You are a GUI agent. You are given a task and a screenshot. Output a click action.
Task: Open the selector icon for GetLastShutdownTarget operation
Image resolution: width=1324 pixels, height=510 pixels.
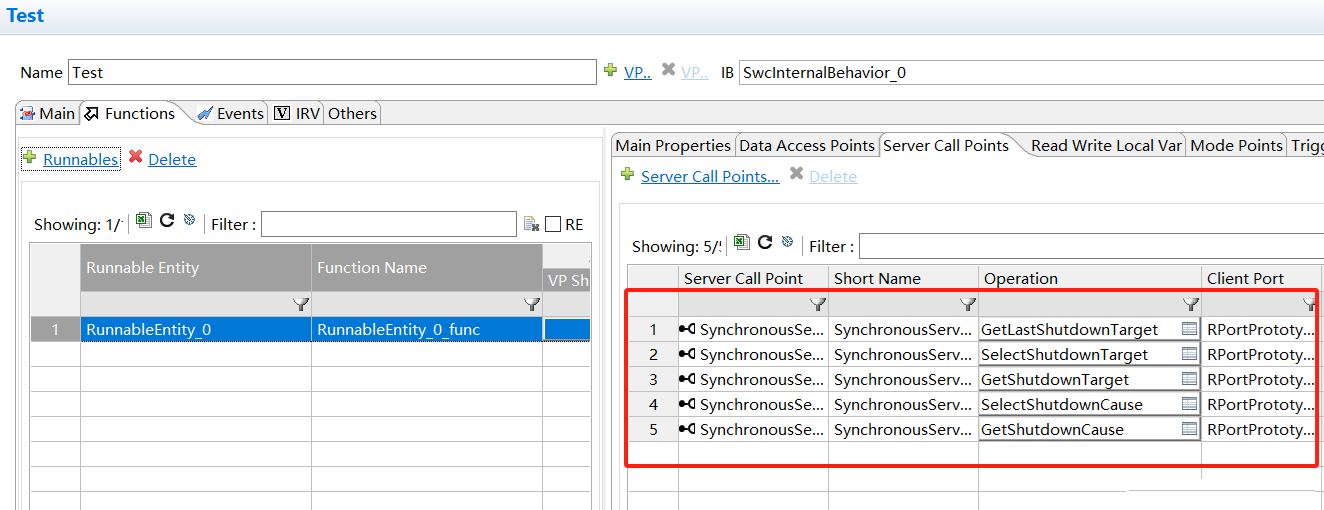(1189, 329)
